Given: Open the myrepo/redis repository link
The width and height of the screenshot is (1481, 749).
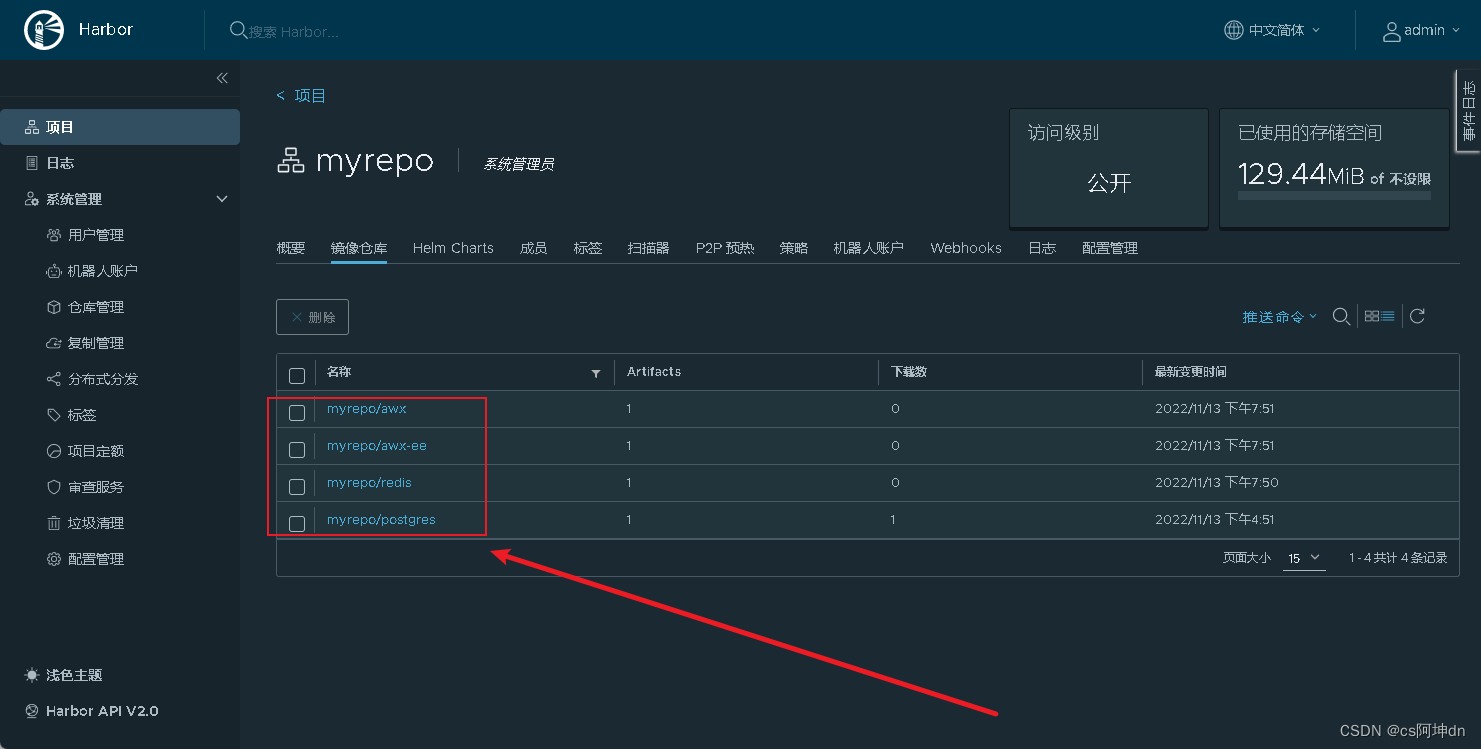Looking at the screenshot, I should coord(369,482).
